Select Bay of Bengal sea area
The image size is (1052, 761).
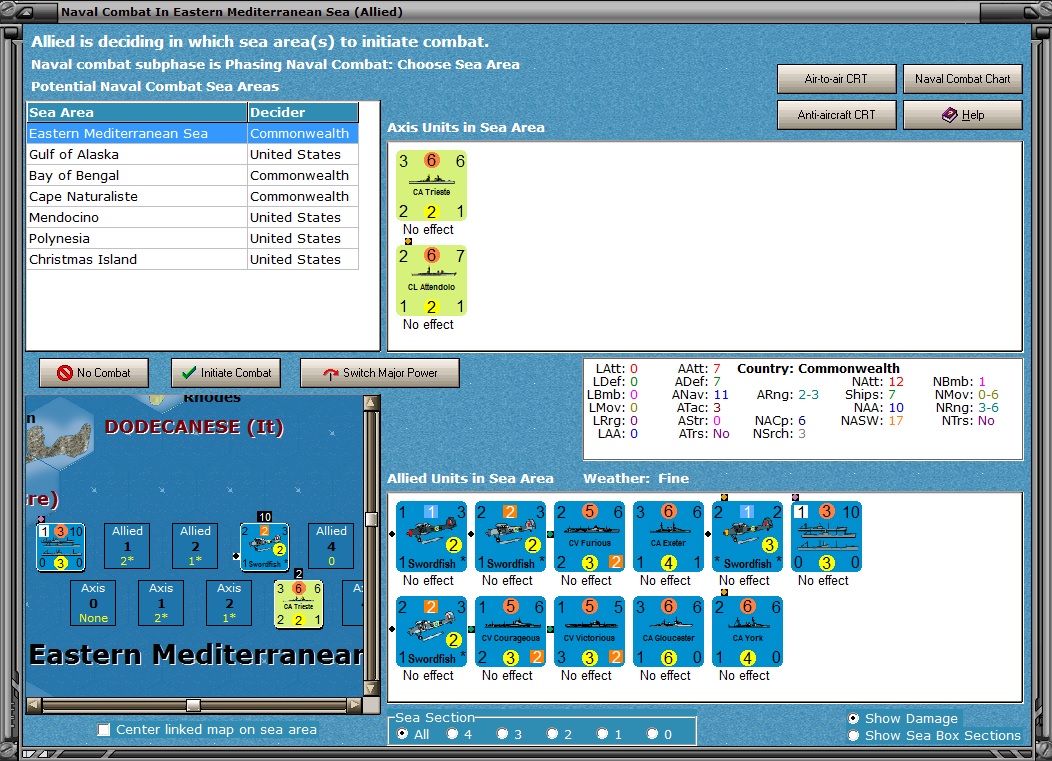click(193, 176)
